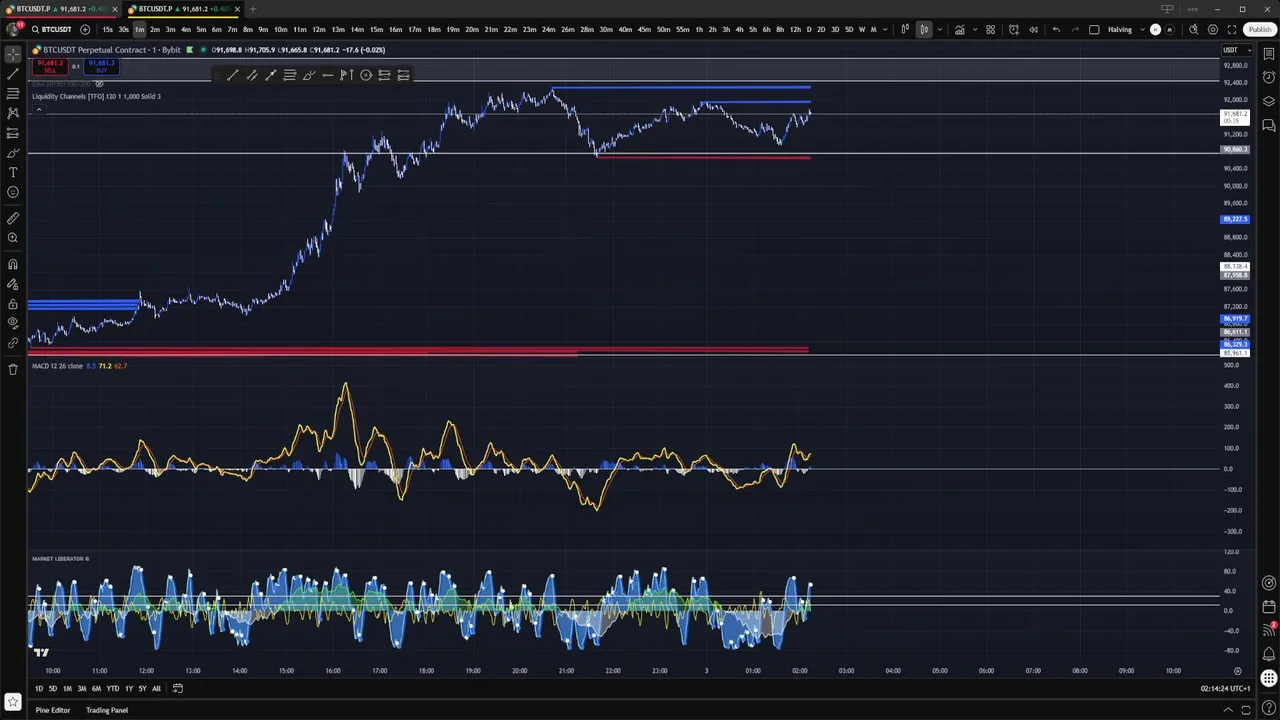This screenshot has width=1280, height=720.
Task: Select horizontal line in floating favorites toolbar
Action: pos(328,75)
